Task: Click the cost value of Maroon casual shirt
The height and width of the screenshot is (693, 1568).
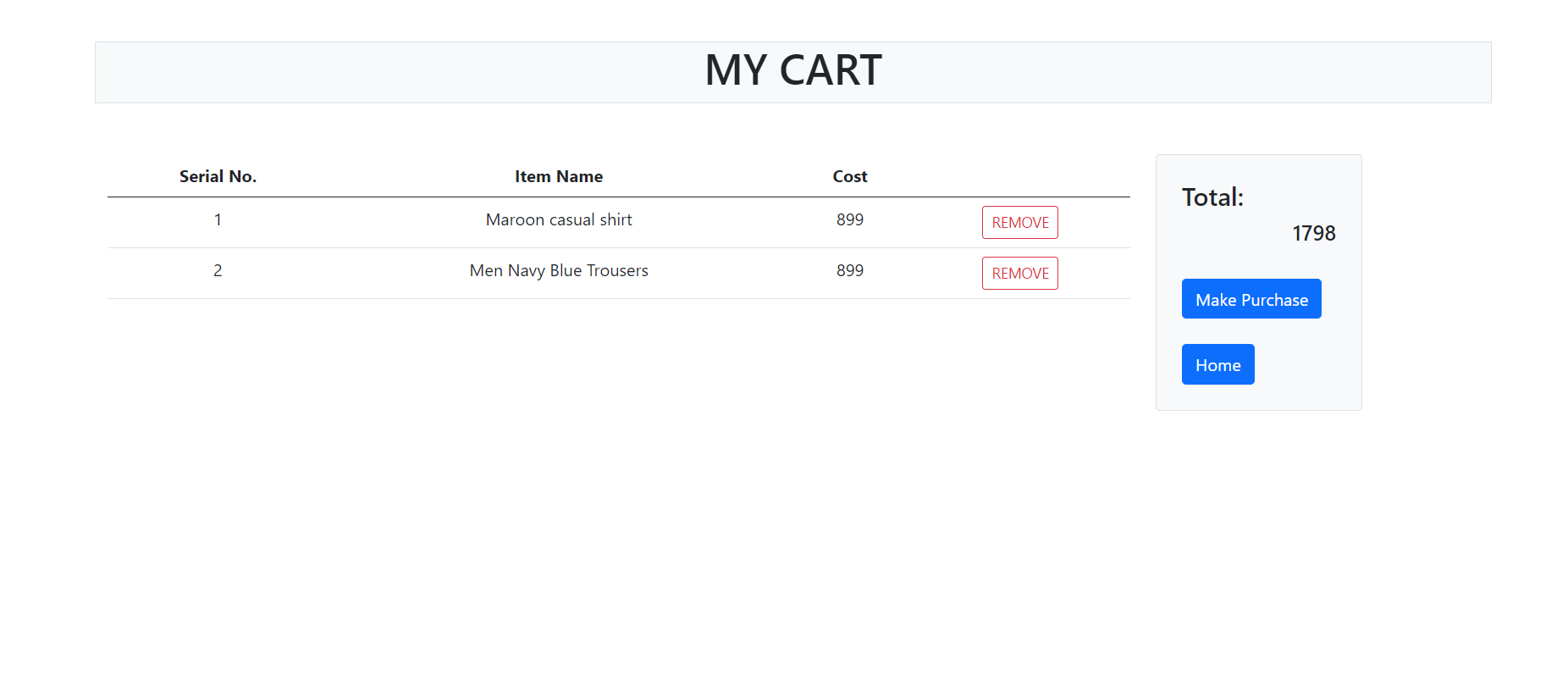Action: tap(849, 219)
